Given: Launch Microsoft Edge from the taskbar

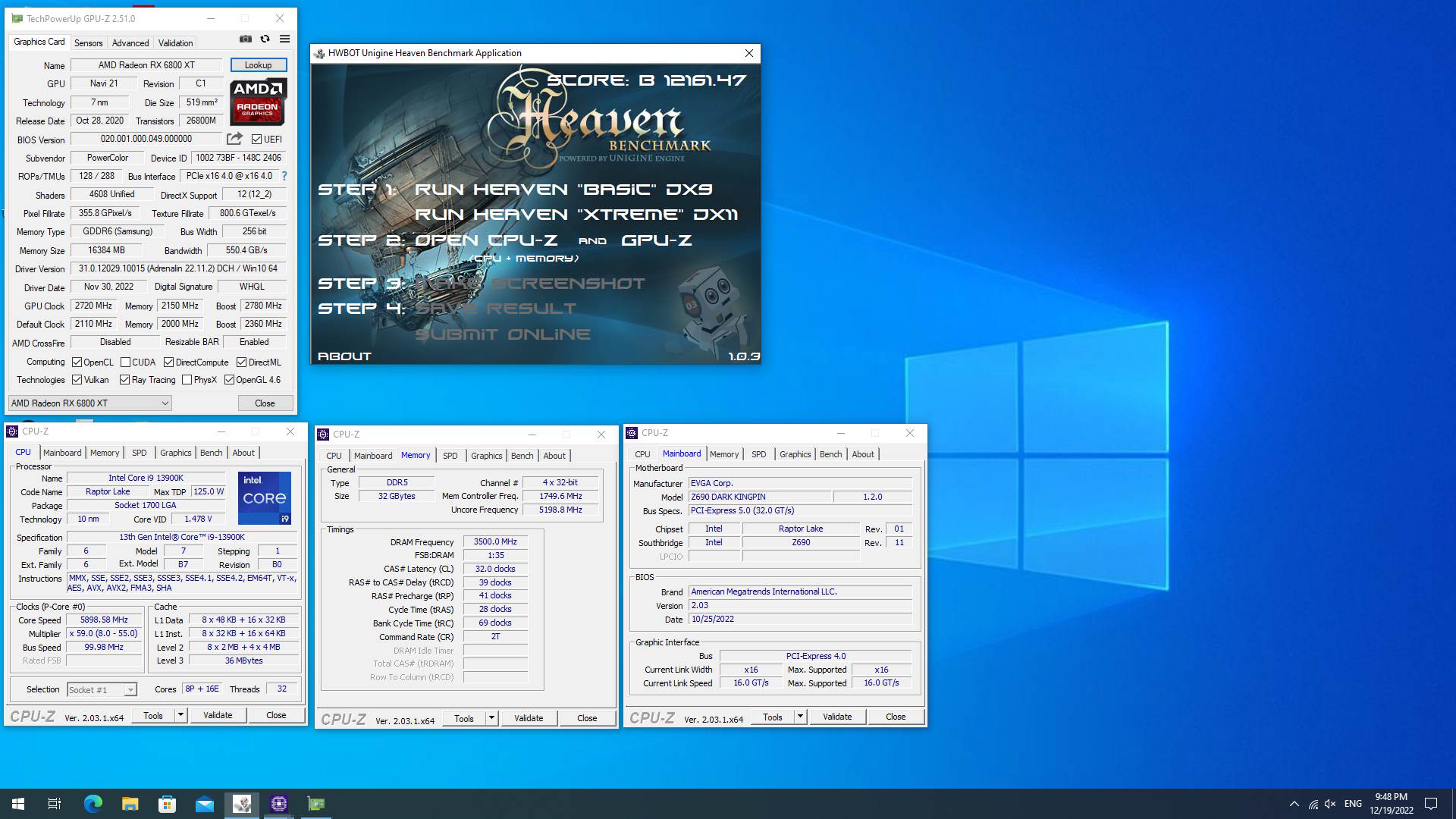Looking at the screenshot, I should tap(93, 804).
